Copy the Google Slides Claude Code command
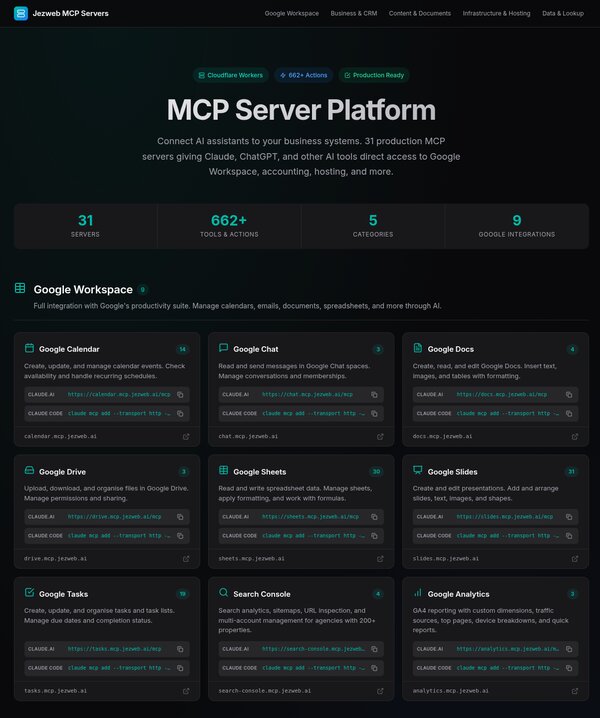The width and height of the screenshot is (600, 718). click(x=569, y=535)
